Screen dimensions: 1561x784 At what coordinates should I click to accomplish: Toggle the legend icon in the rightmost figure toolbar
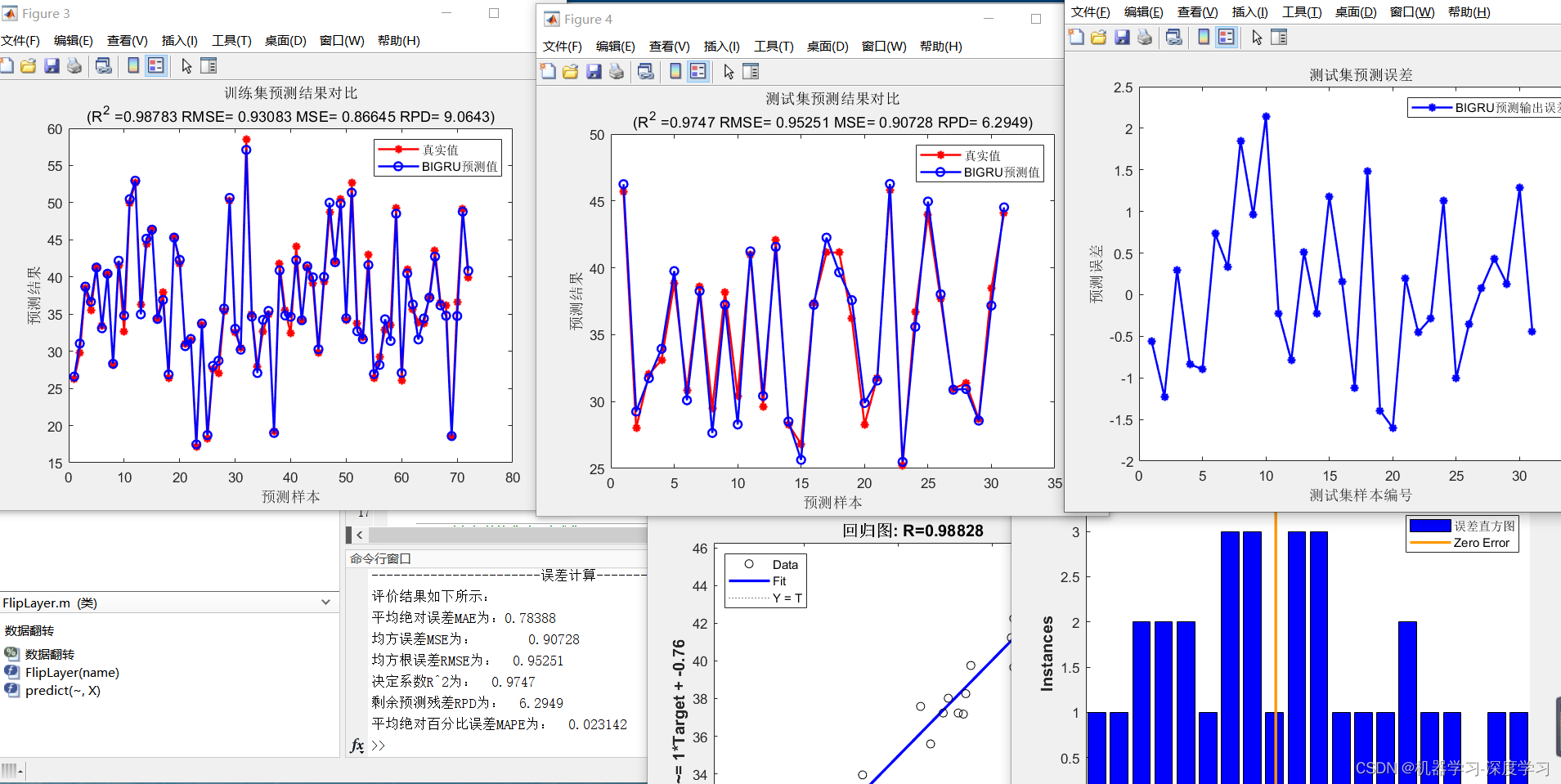pos(1225,37)
